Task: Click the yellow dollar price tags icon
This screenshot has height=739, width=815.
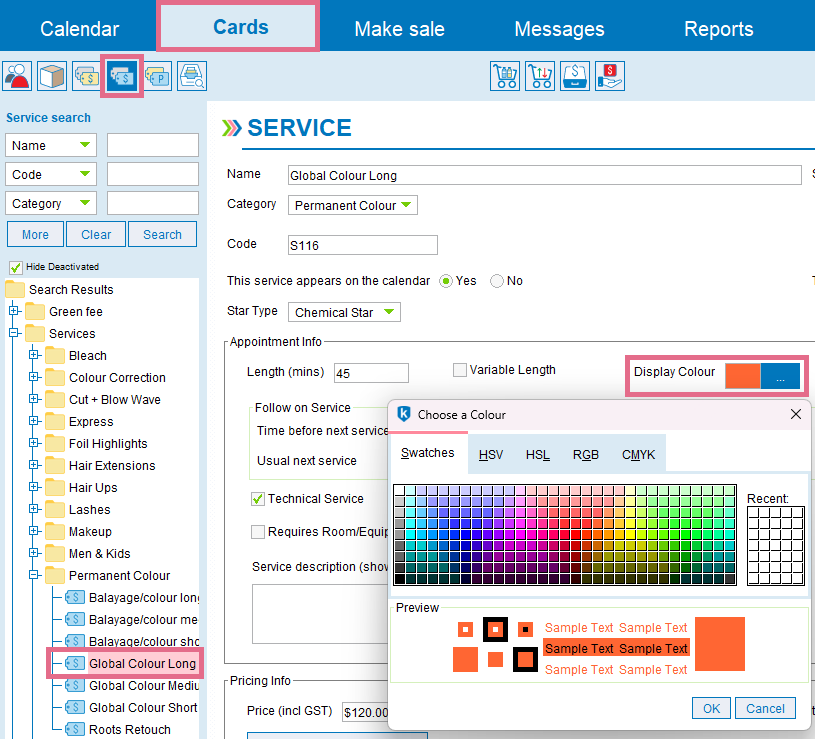Action: pyautogui.click(x=86, y=76)
